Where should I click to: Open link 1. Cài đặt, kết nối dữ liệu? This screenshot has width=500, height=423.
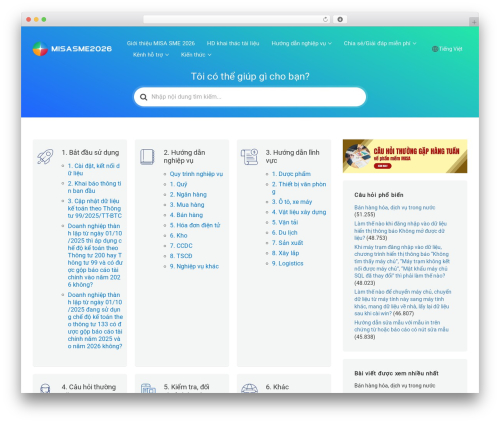[x=94, y=169]
